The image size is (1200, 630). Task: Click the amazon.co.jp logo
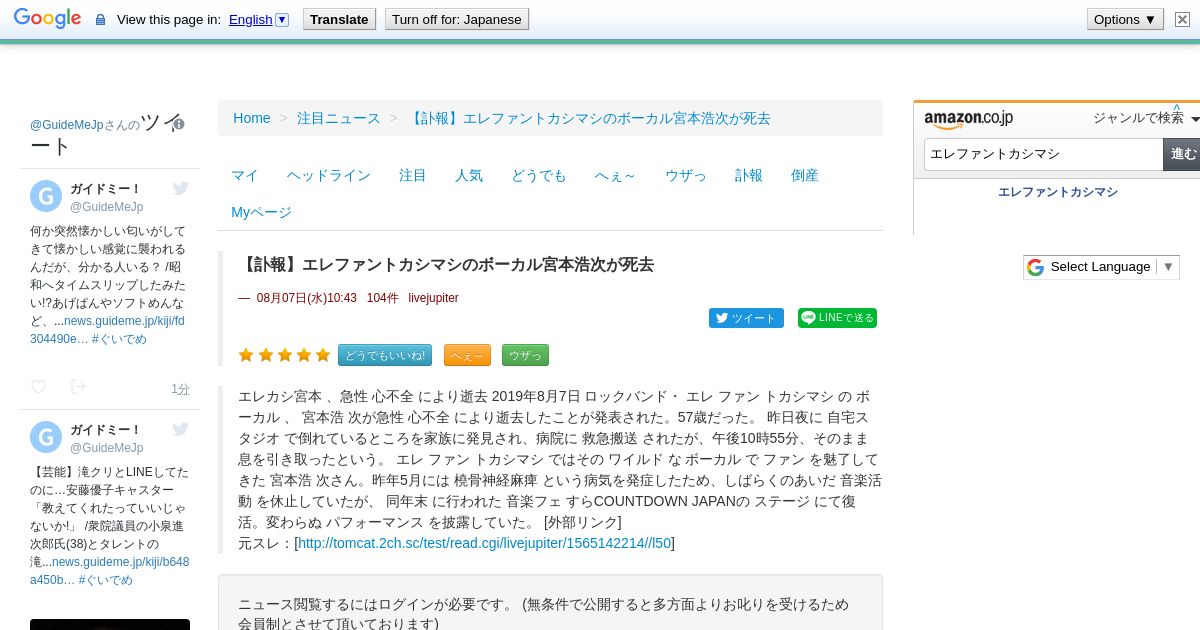click(968, 119)
